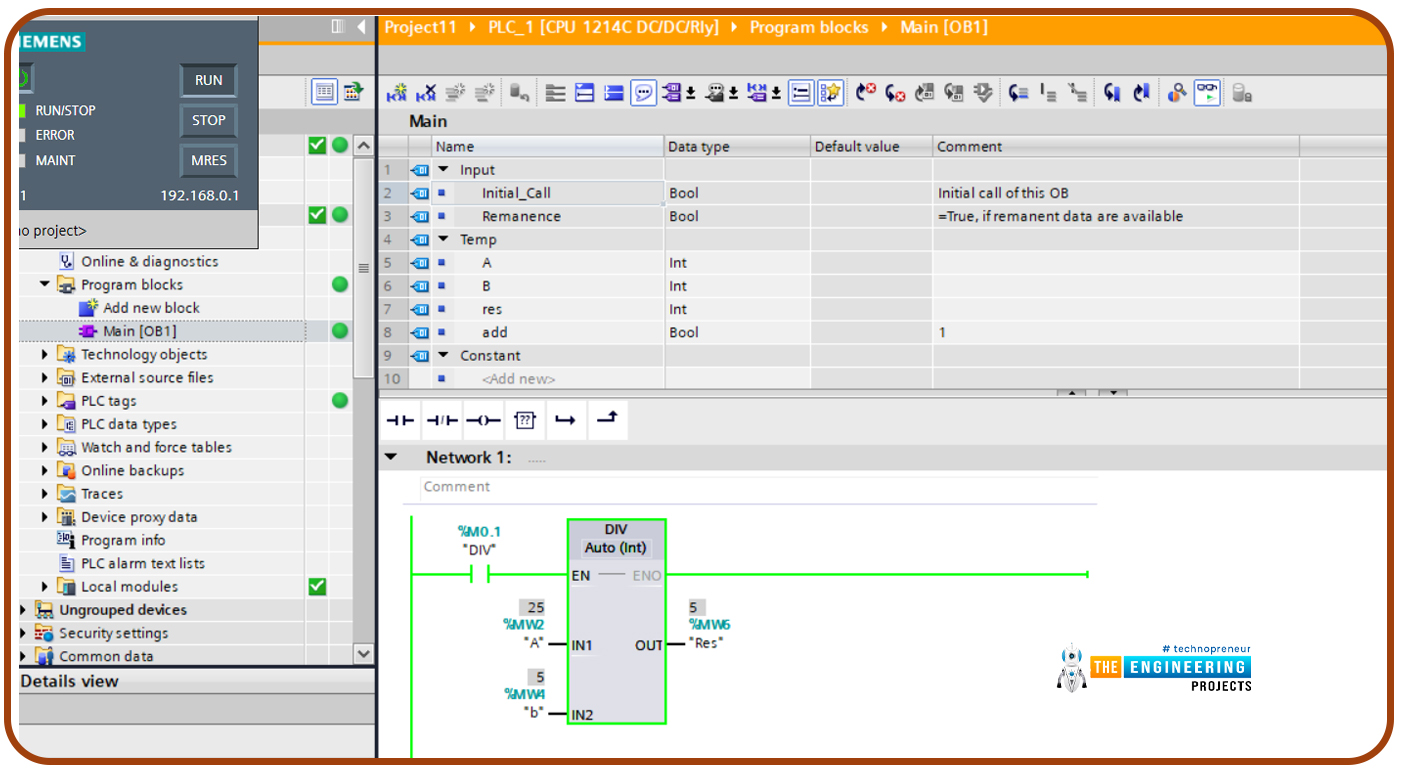Expand the Local modules folder
The image size is (1406, 771).
coord(44,586)
